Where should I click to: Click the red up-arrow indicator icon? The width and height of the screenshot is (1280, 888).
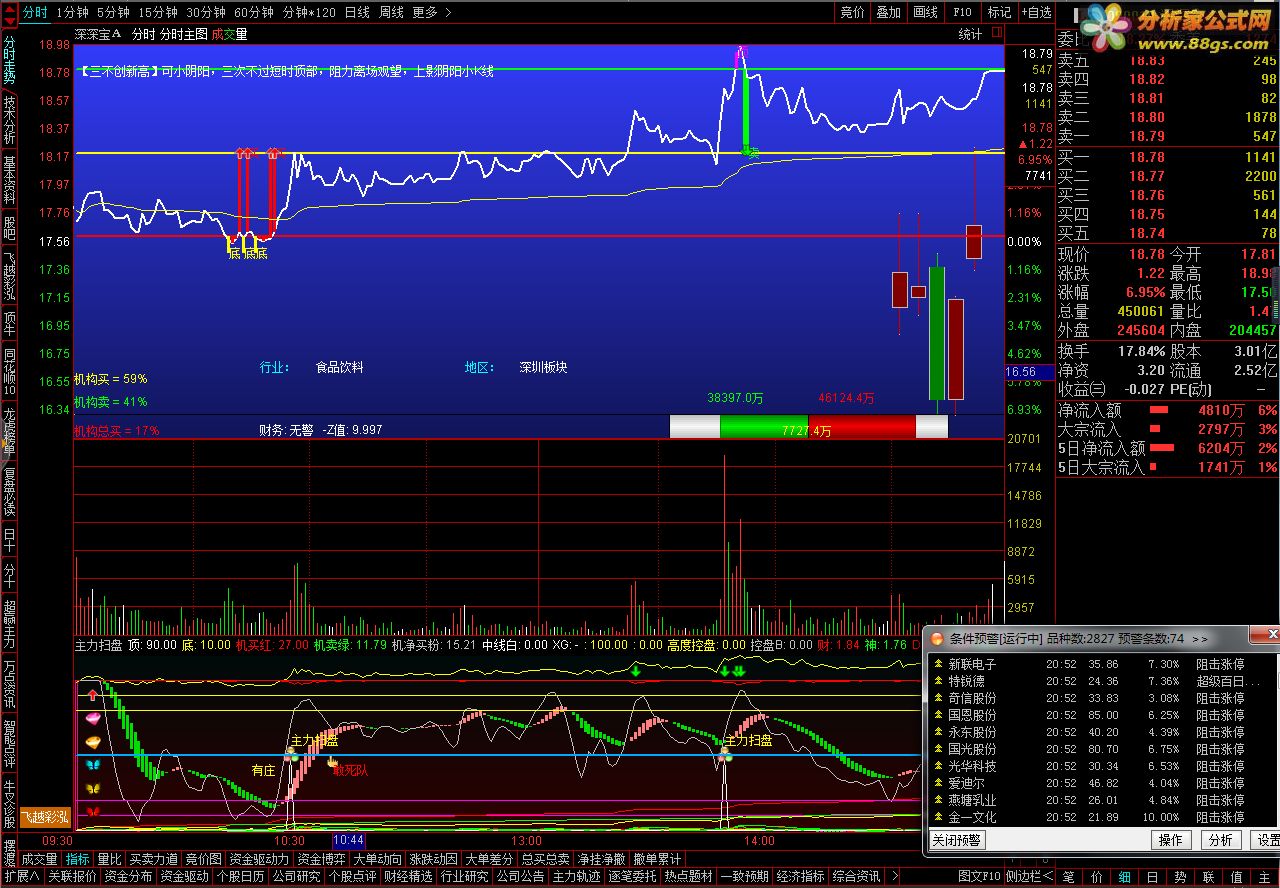click(93, 695)
